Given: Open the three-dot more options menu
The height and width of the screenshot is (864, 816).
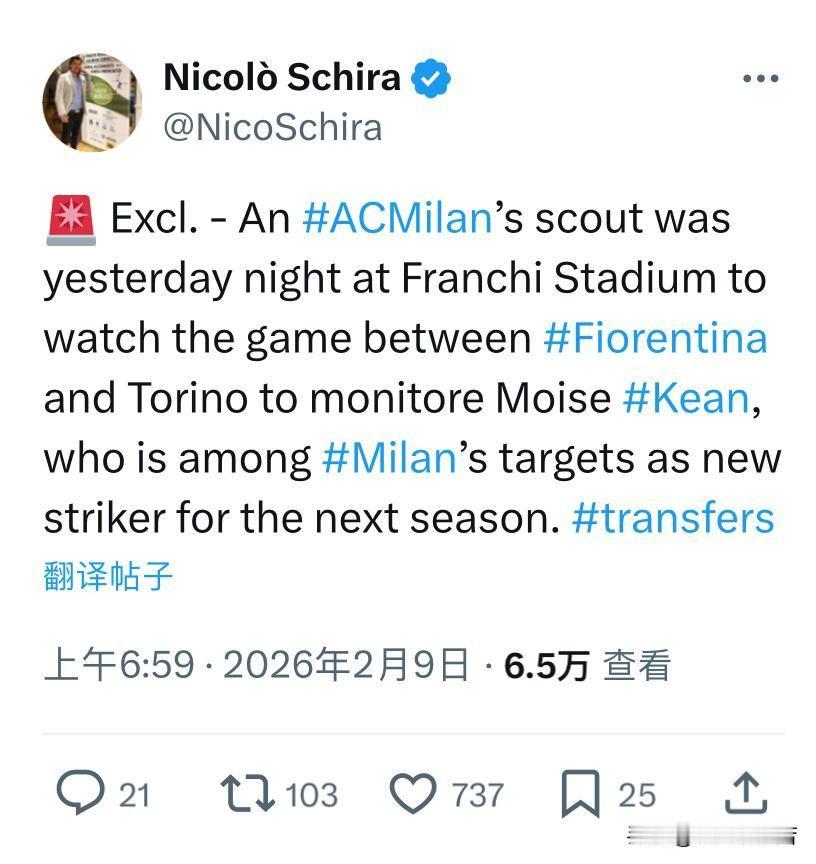Looking at the screenshot, I should pos(760,79).
